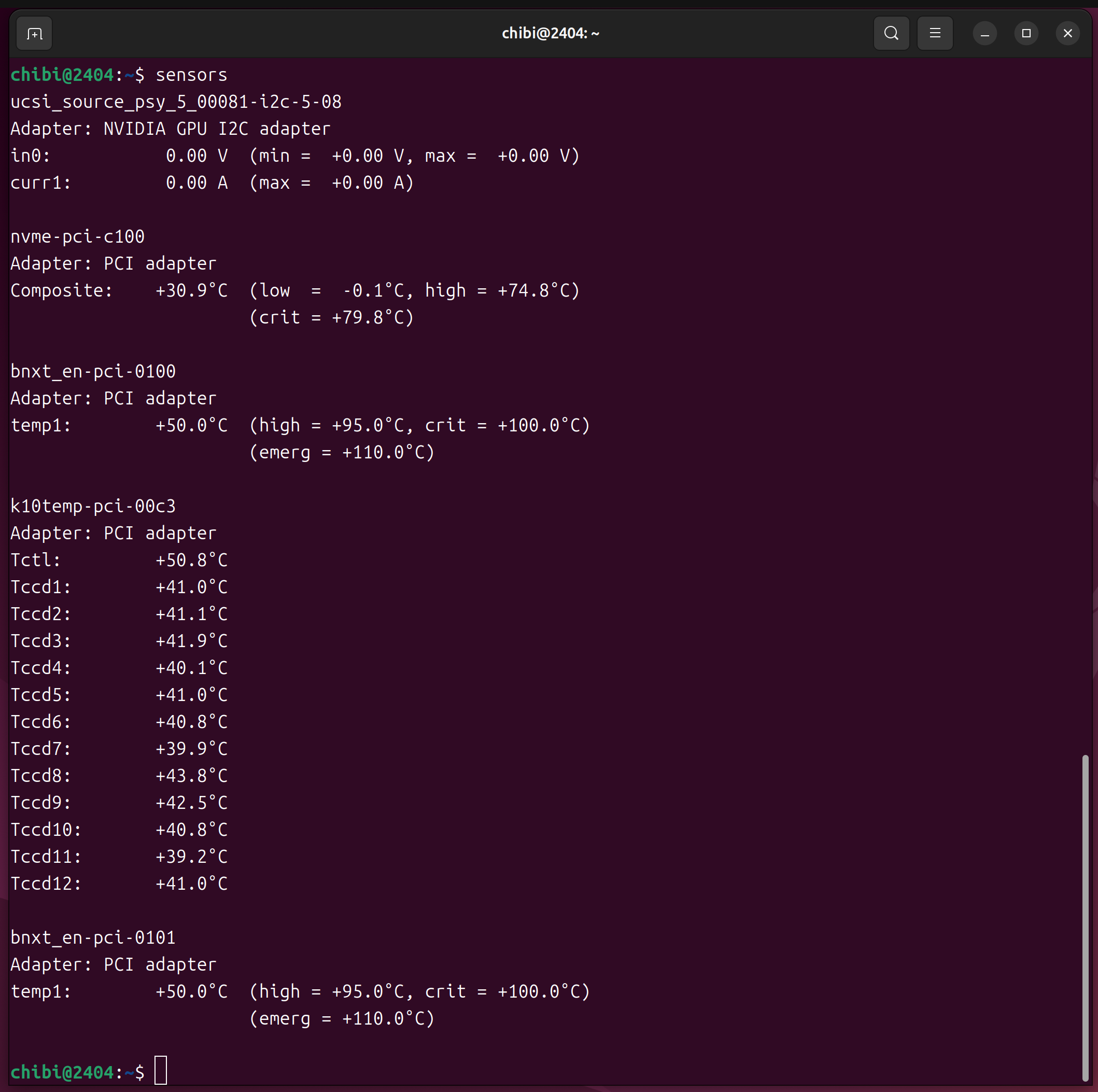Click the Composite temperature +30.9°C
The width and height of the screenshot is (1098, 1092).
[191, 290]
